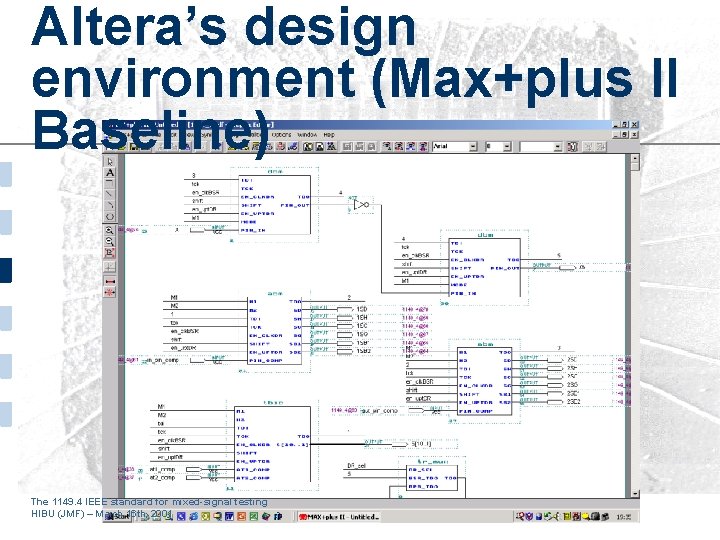
Task: Click the vertical scrollbar up arrow
Action: coord(635,159)
